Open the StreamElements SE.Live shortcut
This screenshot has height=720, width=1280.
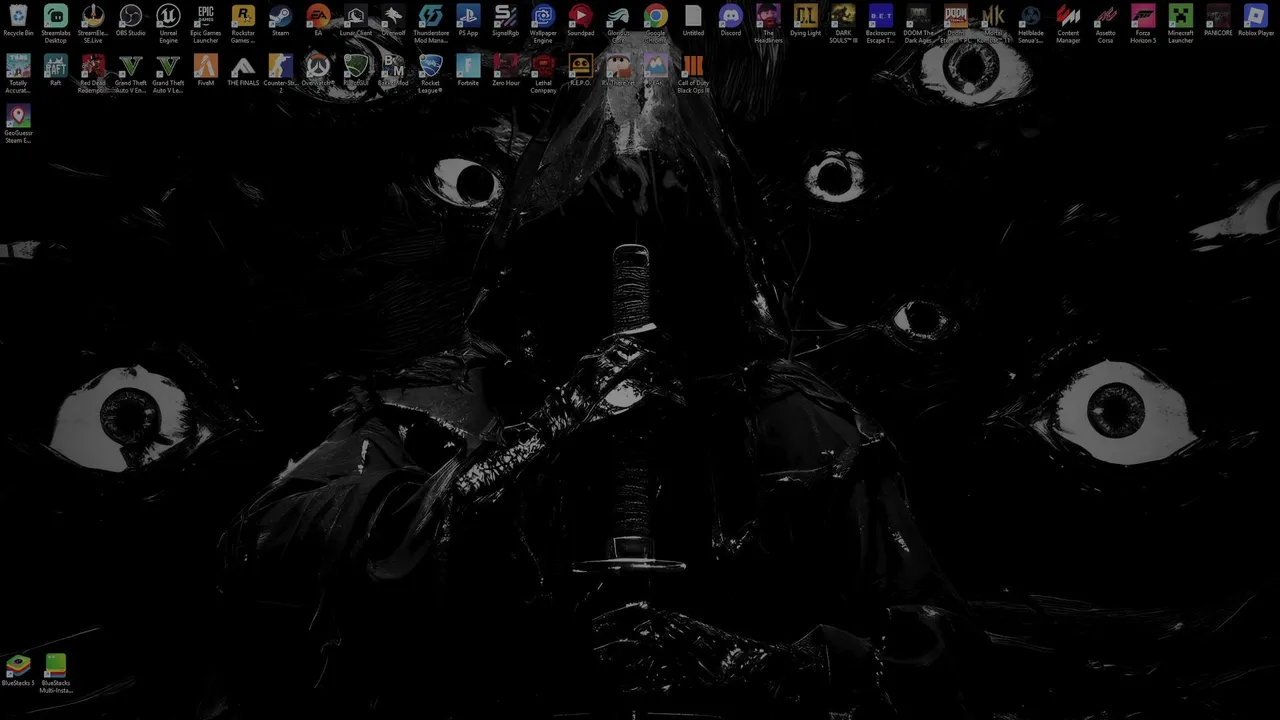tap(93, 24)
